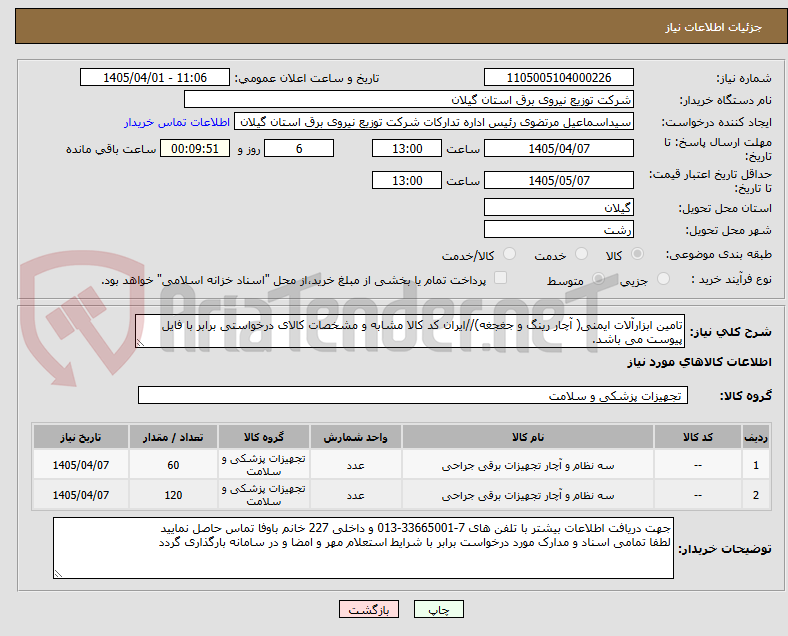Click the need date cell in row 1
This screenshot has height=636, width=788.
click(x=81, y=465)
